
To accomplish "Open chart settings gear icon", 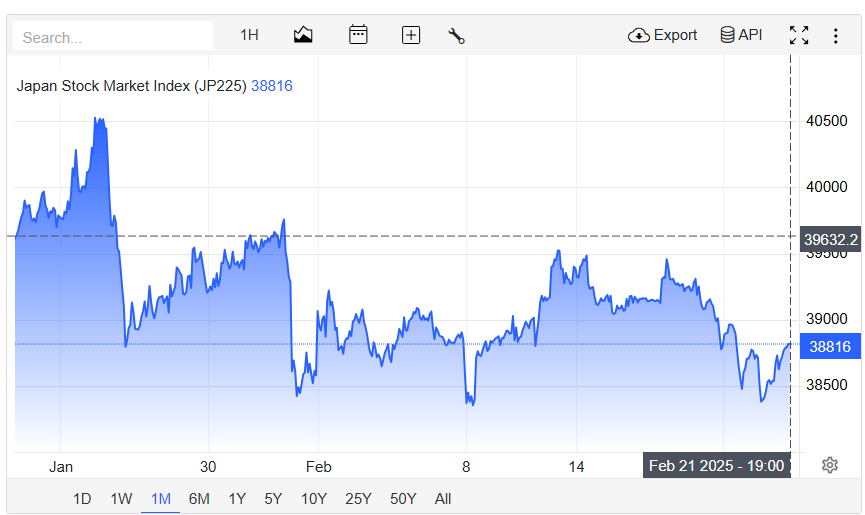I will [830, 465].
